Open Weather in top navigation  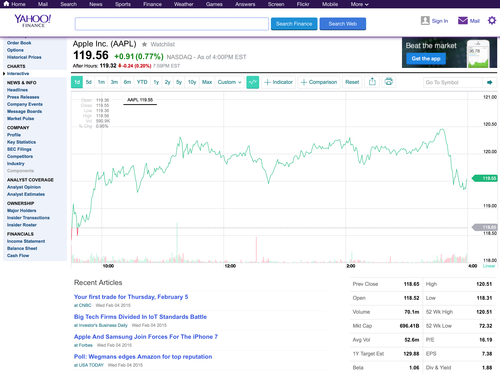pos(184,4)
